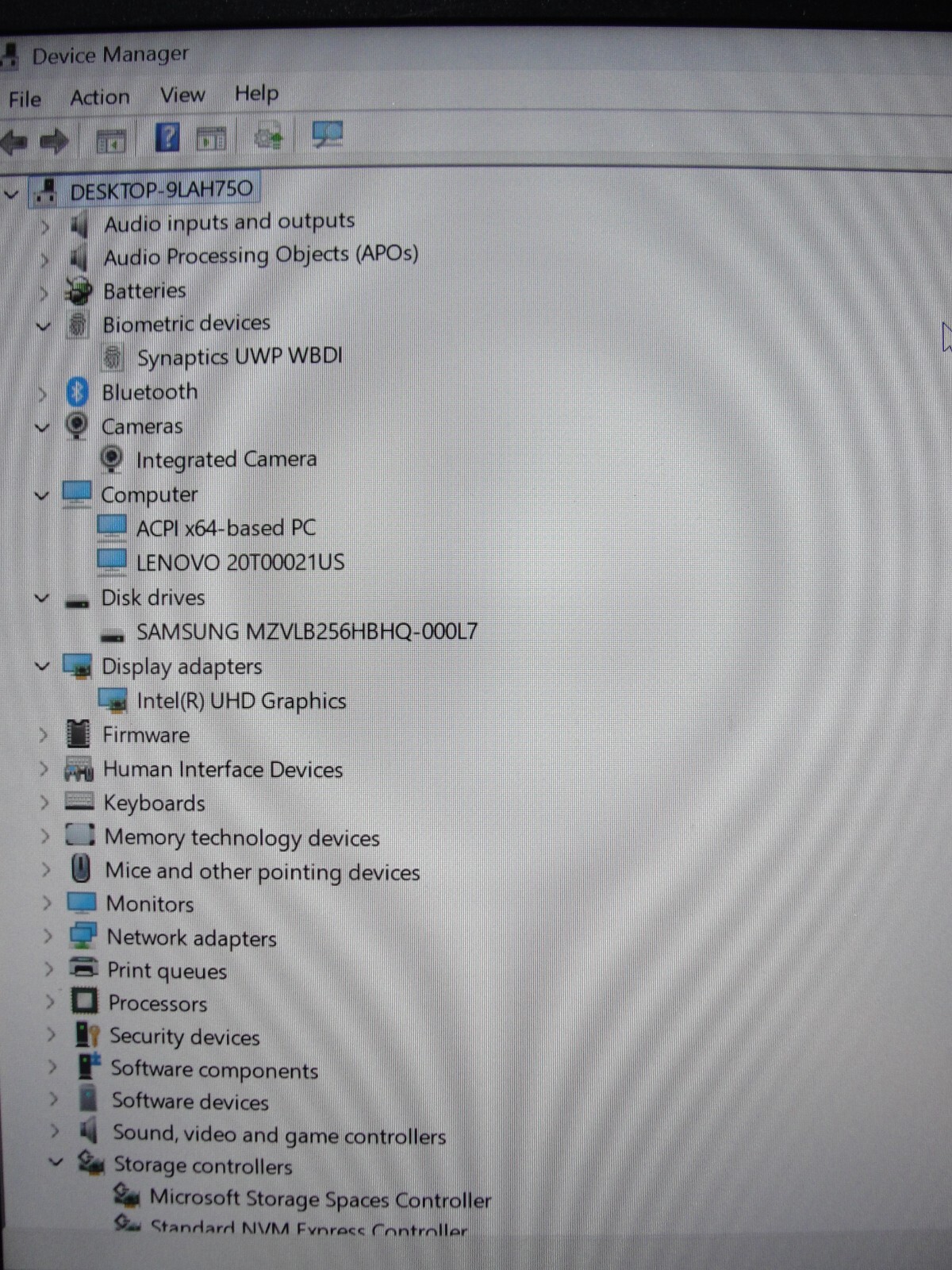The image size is (952, 1270).
Task: Collapse the Disk drives branch
Action: click(42, 598)
